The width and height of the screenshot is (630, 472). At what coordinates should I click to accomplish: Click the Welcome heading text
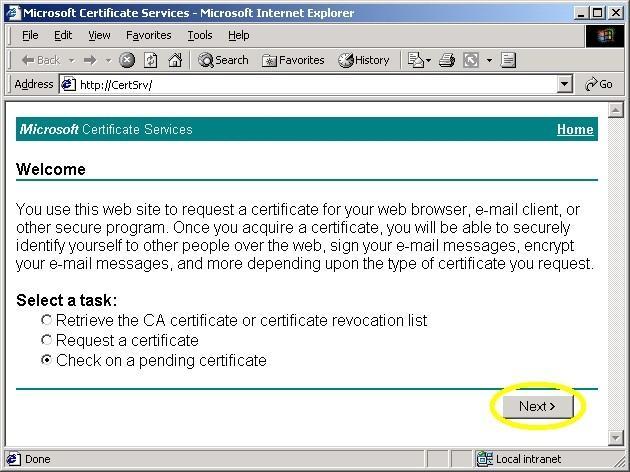pyautogui.click(x=51, y=169)
